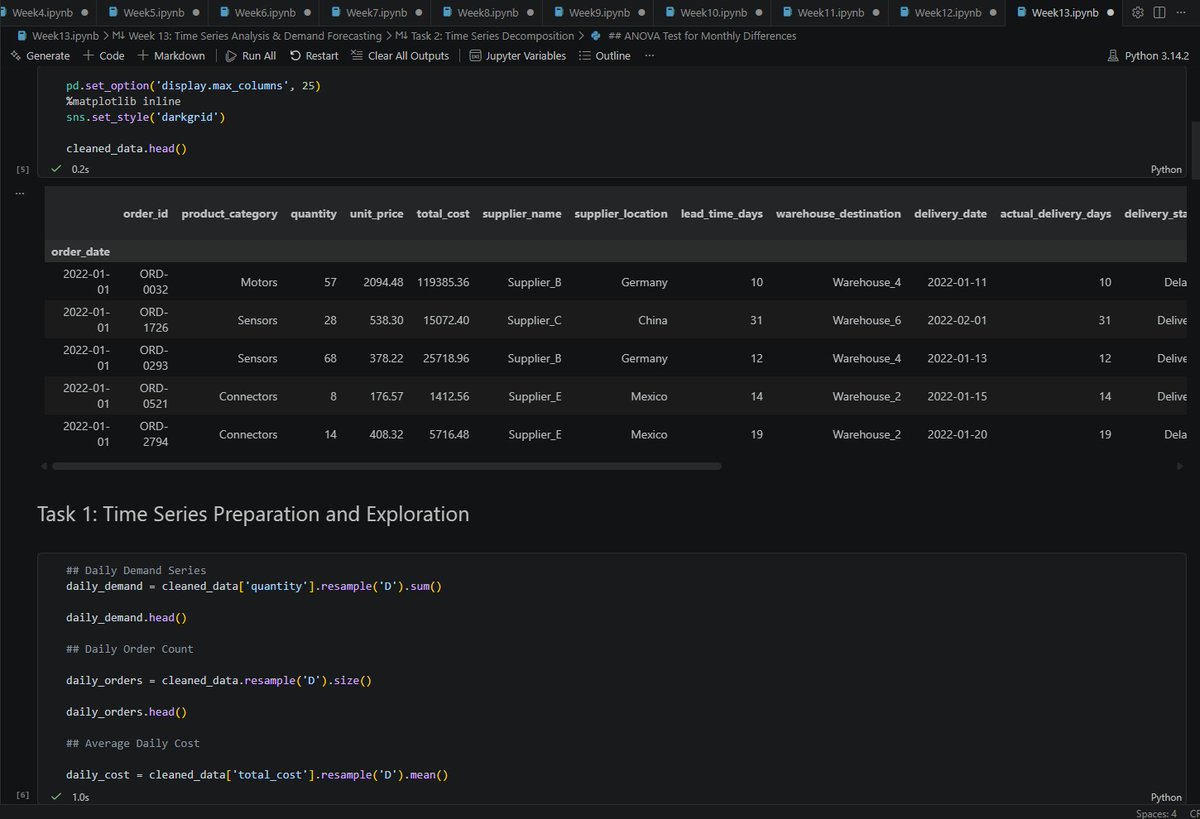Split the editor to the right
1200x819 pixels.
(x=1160, y=13)
